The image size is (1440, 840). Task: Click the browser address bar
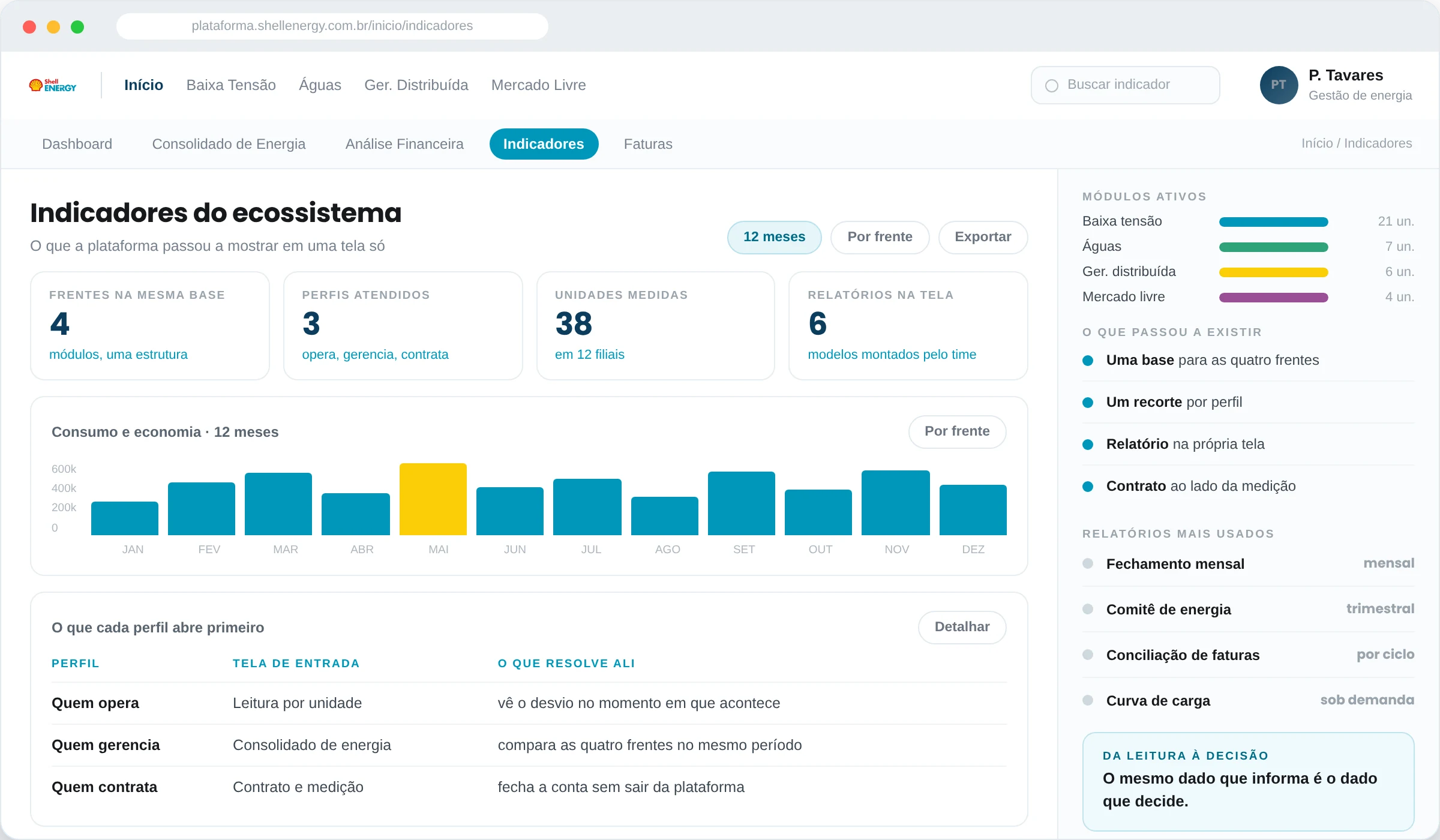click(x=332, y=26)
